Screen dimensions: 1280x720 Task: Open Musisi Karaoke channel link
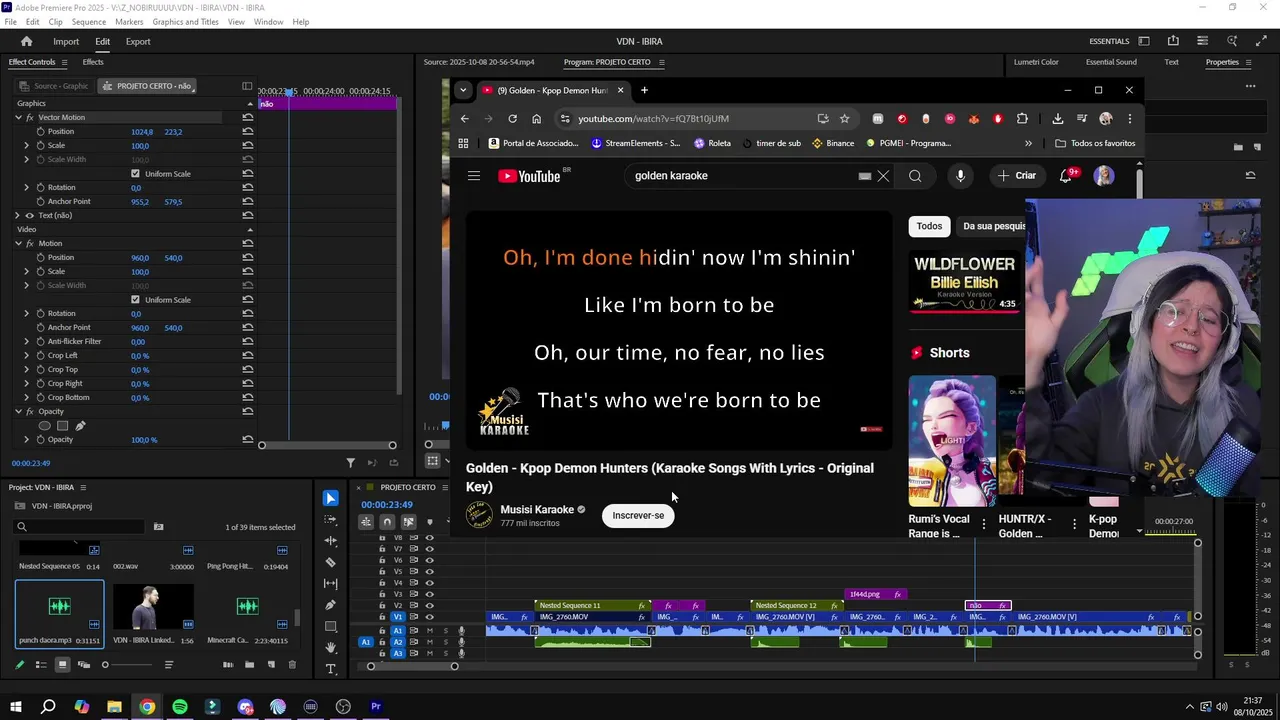point(537,510)
